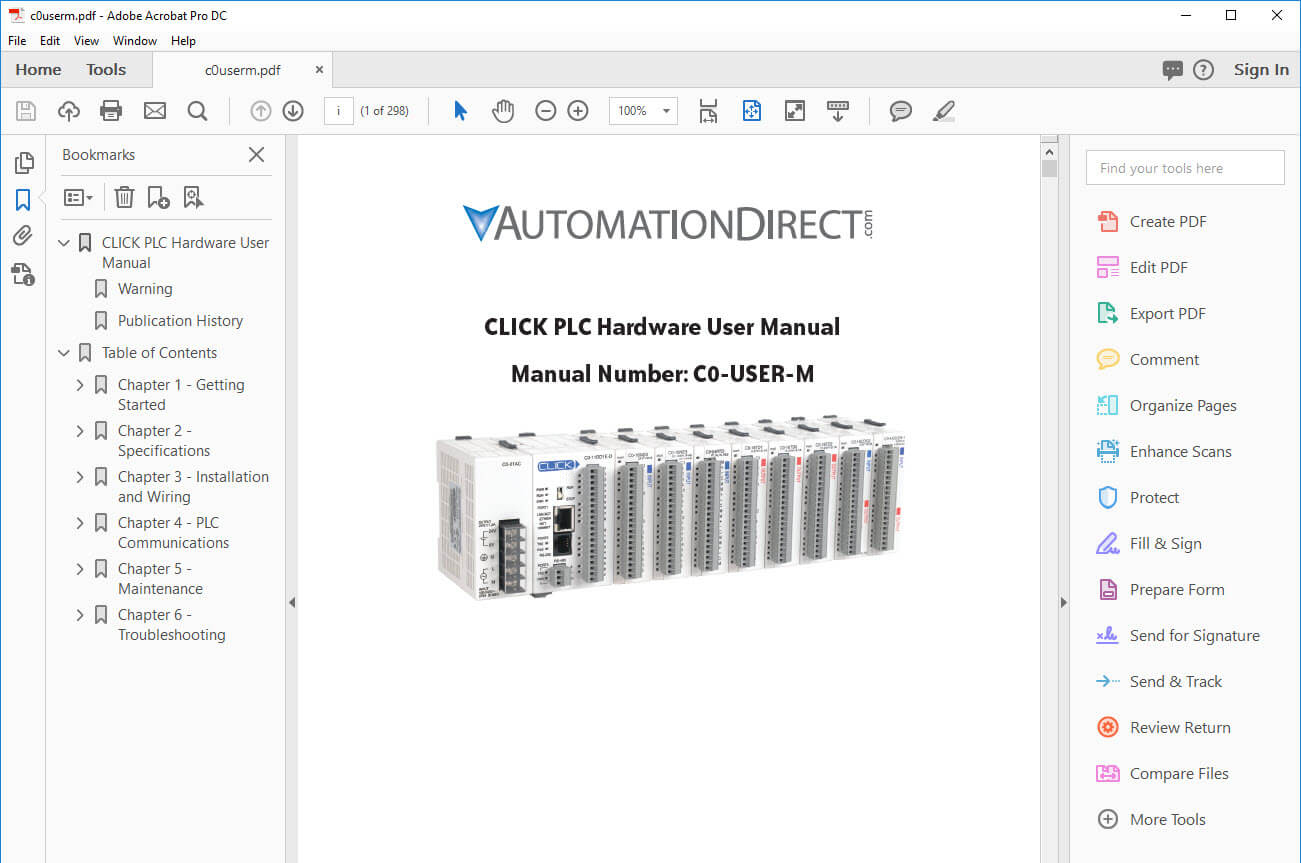Expand Chapter 5 - Maintenance bookmark
1301x863 pixels.
[80, 569]
